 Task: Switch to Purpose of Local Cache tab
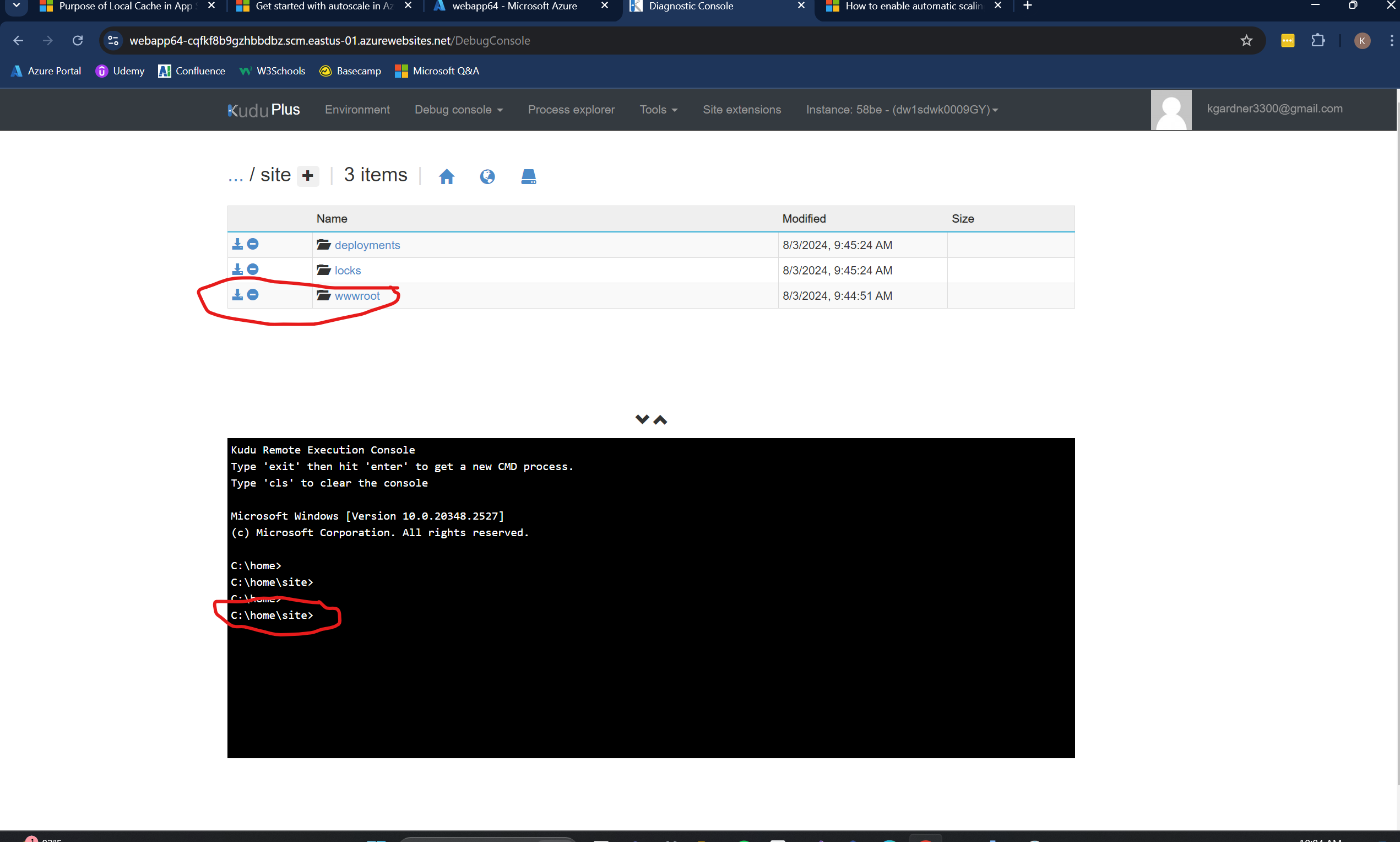click(x=127, y=7)
